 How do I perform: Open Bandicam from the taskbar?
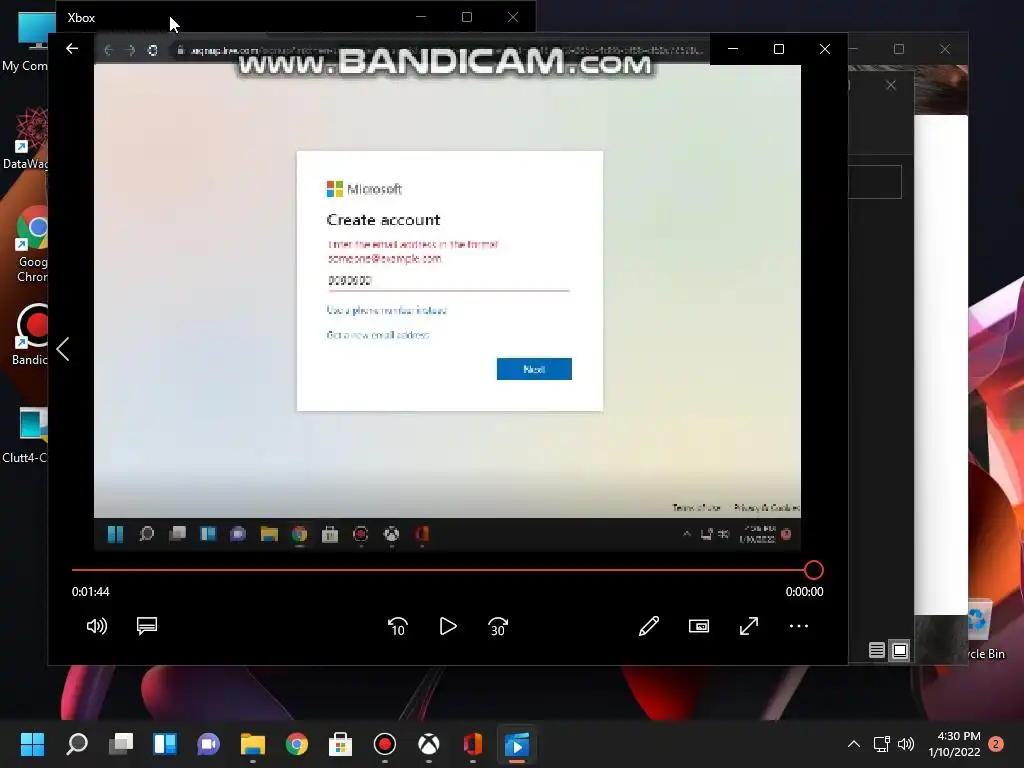(x=385, y=744)
